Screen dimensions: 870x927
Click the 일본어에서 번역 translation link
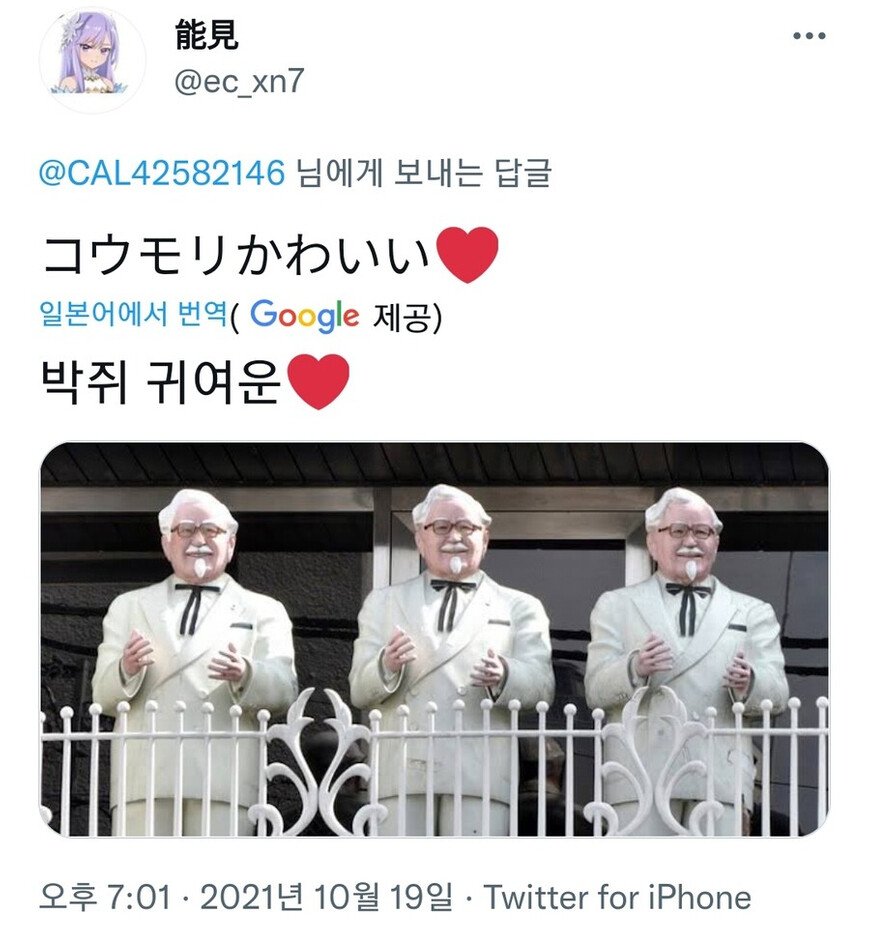point(133,314)
